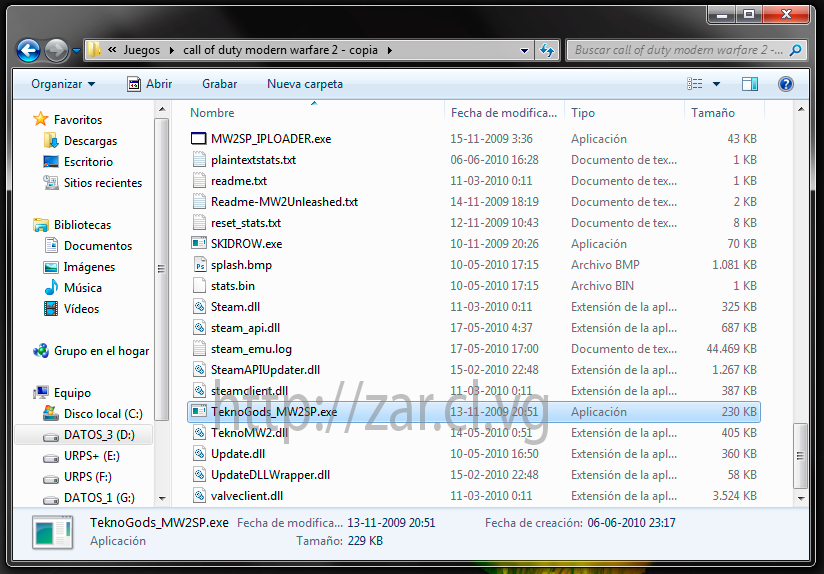Select Steam.dll file icon
Screen dimensions: 824x574
[199, 307]
